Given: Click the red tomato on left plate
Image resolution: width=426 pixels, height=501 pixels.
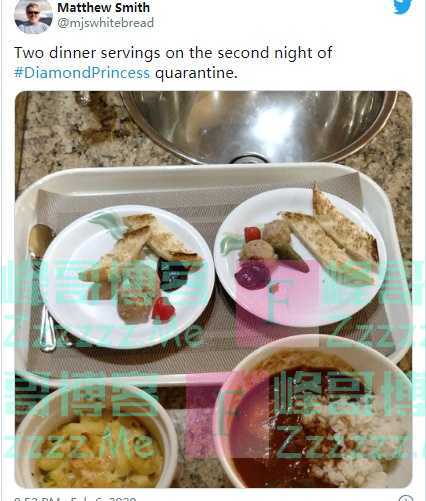Looking at the screenshot, I should click(163, 309).
